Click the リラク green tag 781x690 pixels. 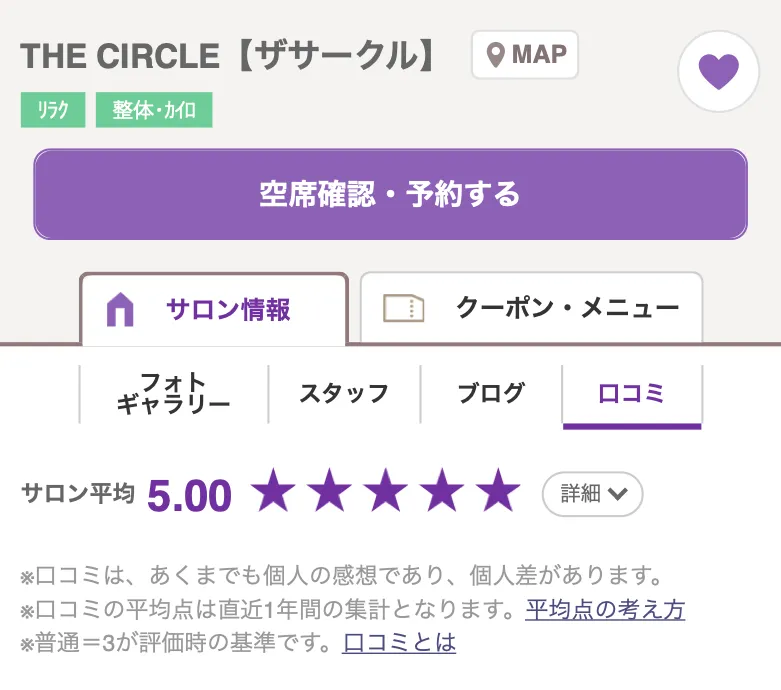click(x=53, y=110)
